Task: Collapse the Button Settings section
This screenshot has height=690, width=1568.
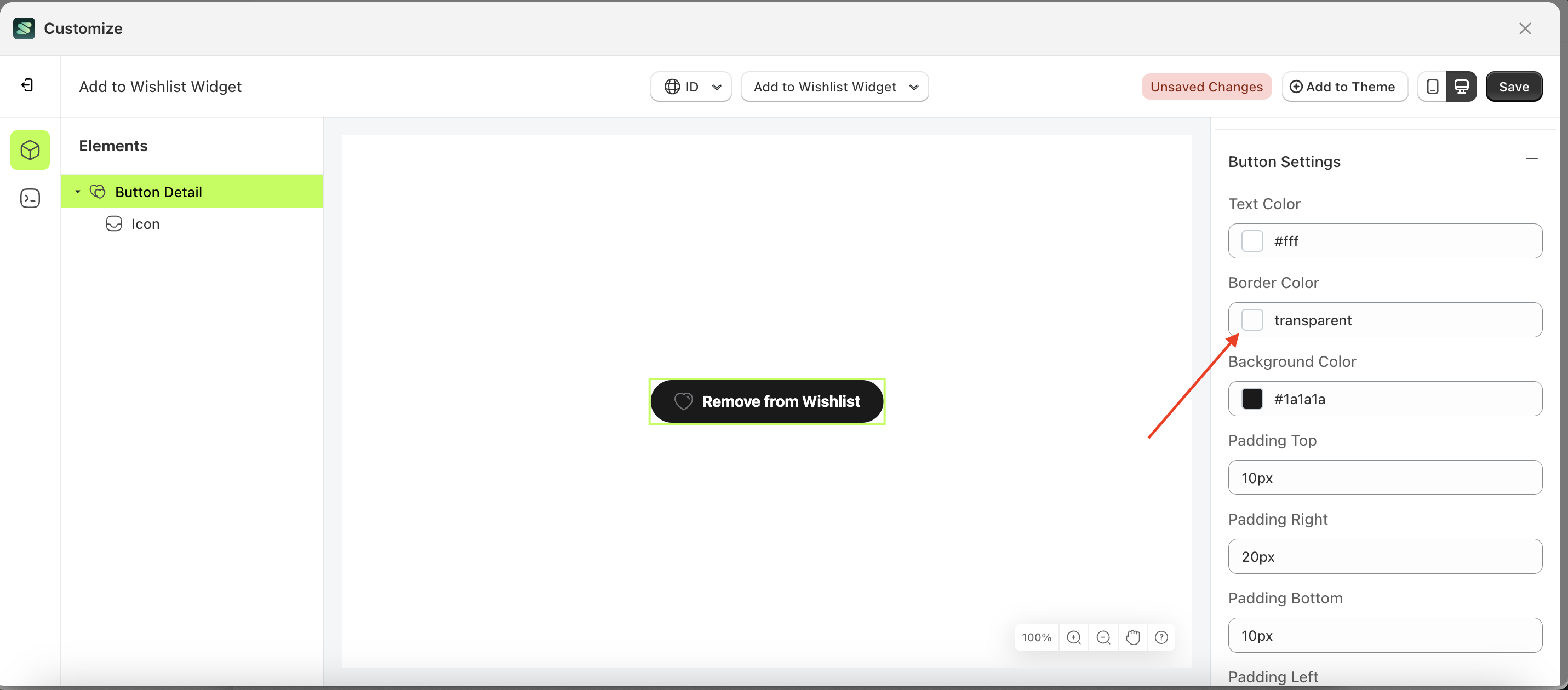Action: [1532, 159]
